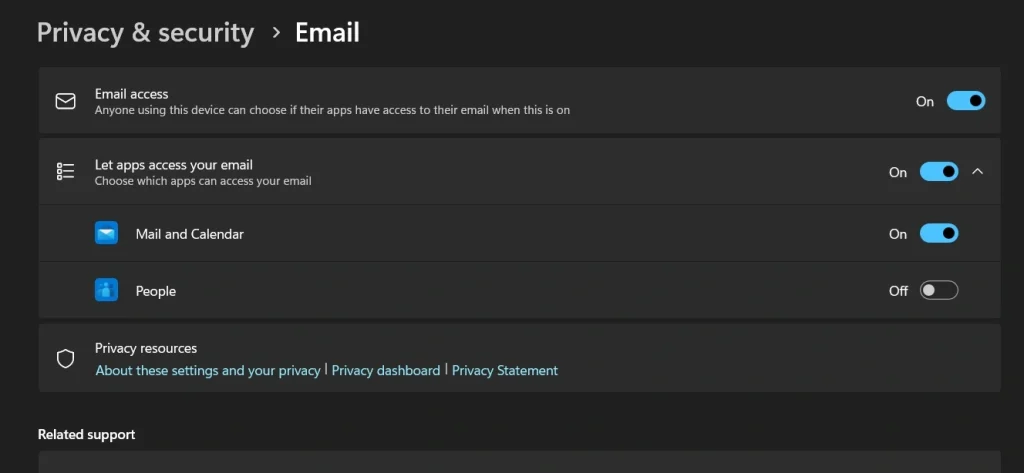Image resolution: width=1024 pixels, height=473 pixels.
Task: Click the Related support heading
Action: (86, 434)
